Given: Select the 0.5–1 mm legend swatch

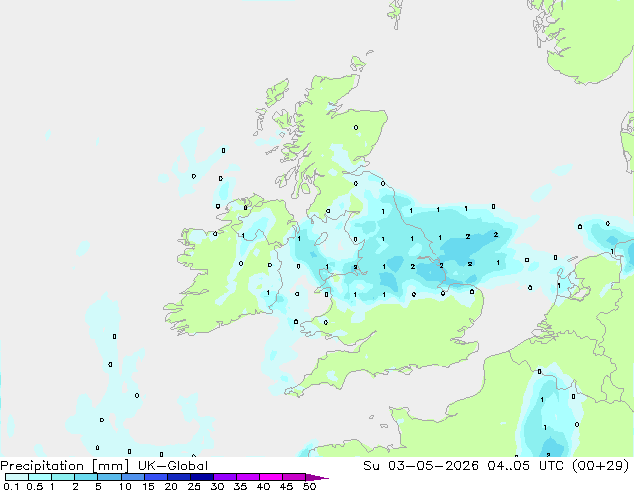Looking at the screenshot, I should point(40,477).
